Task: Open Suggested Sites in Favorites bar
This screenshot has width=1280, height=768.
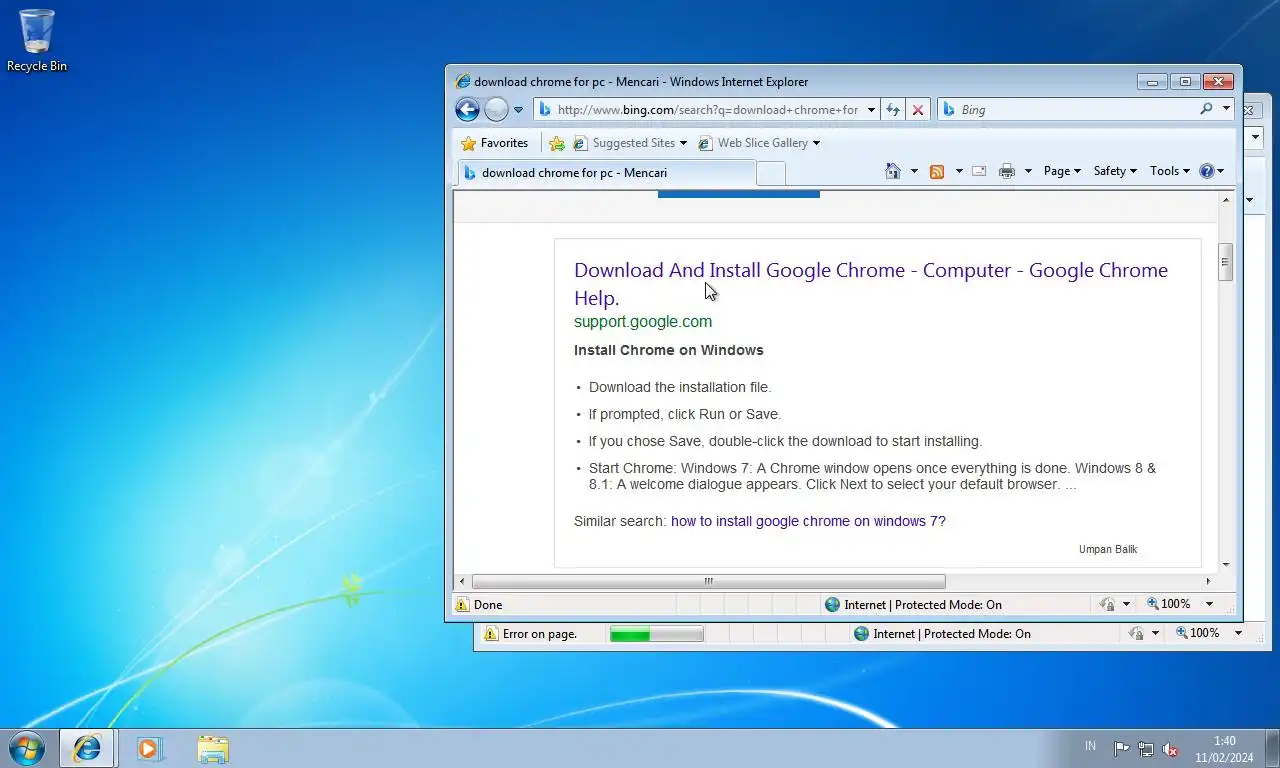Action: pyautogui.click(x=630, y=143)
